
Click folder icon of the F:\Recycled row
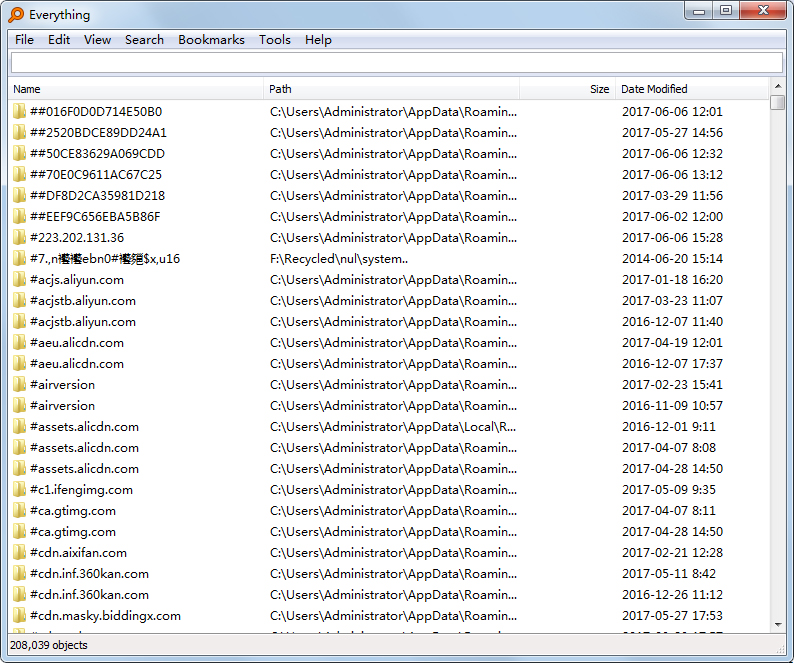(x=19, y=259)
